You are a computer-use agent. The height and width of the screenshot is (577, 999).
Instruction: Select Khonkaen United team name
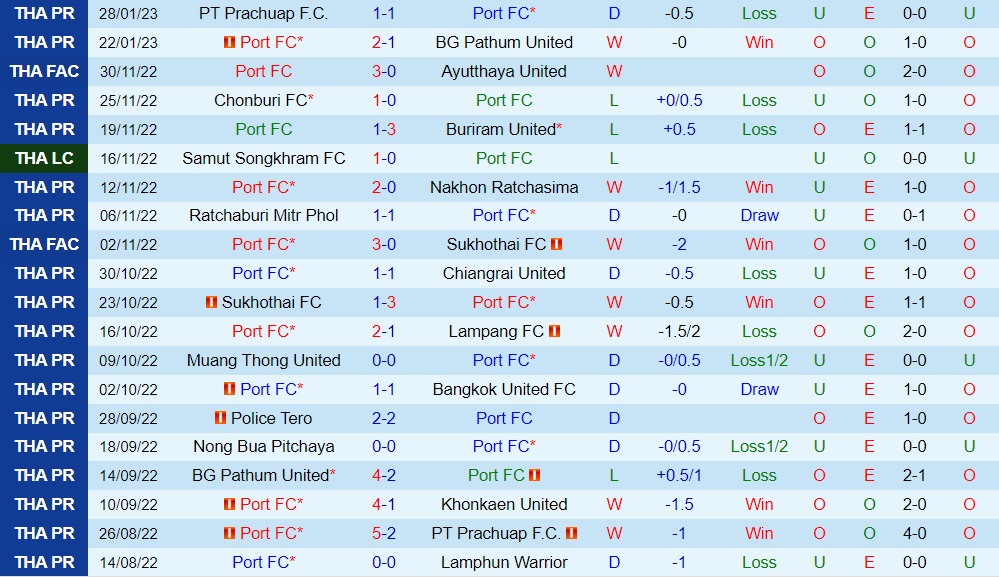[504, 504]
